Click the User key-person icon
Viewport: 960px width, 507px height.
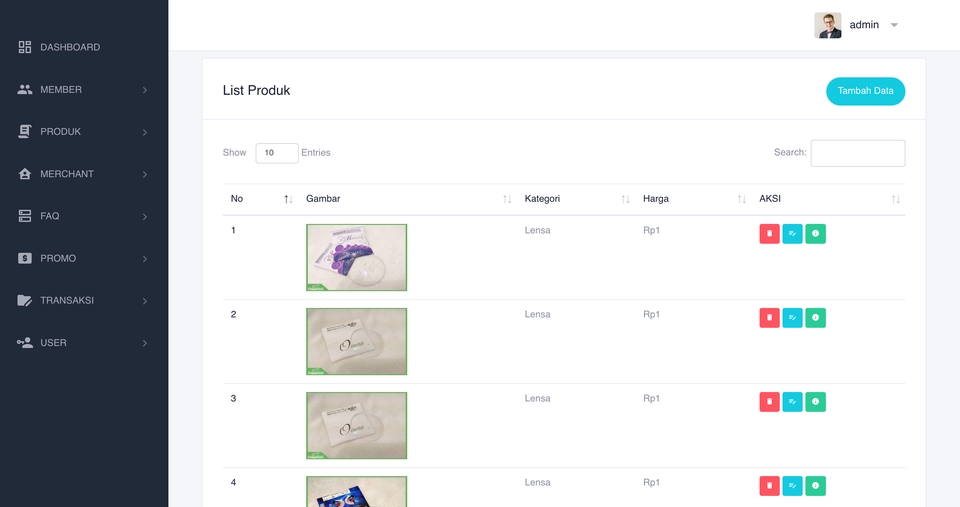[x=24, y=343]
